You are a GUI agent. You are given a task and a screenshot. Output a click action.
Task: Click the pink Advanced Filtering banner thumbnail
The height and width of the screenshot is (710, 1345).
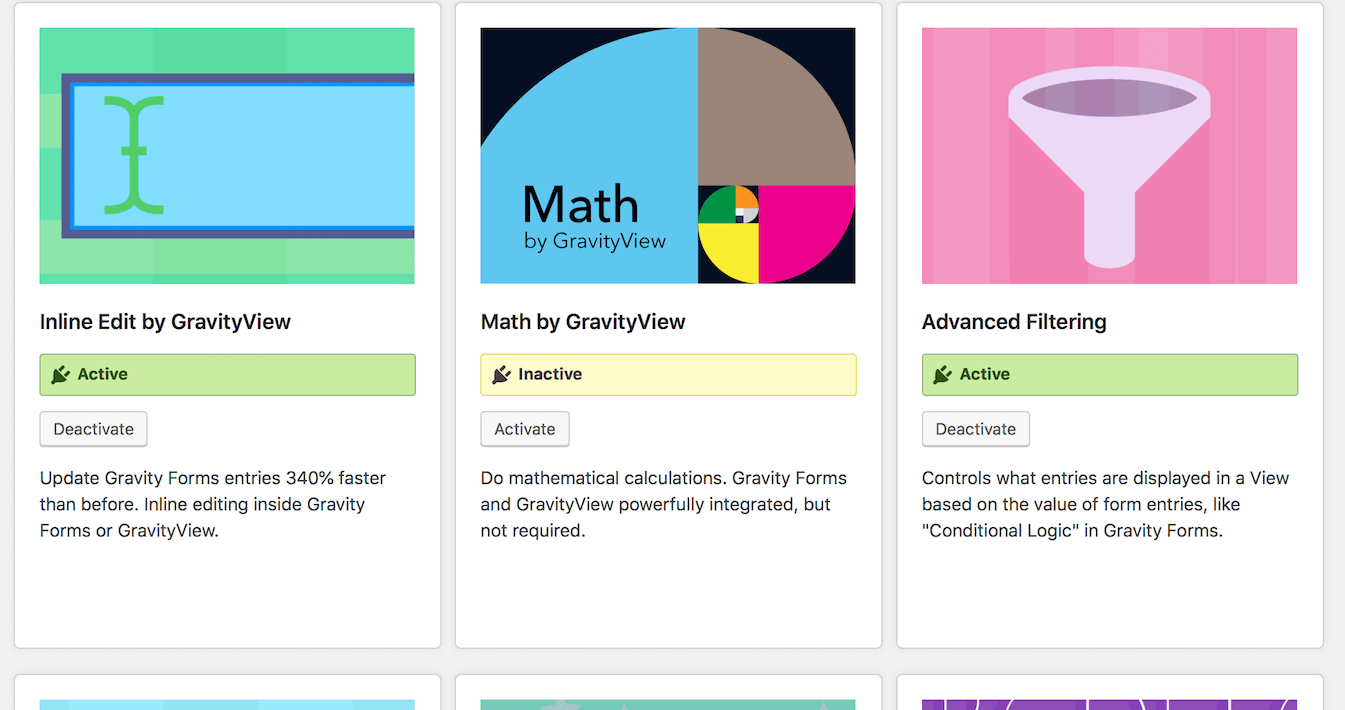[1109, 156]
